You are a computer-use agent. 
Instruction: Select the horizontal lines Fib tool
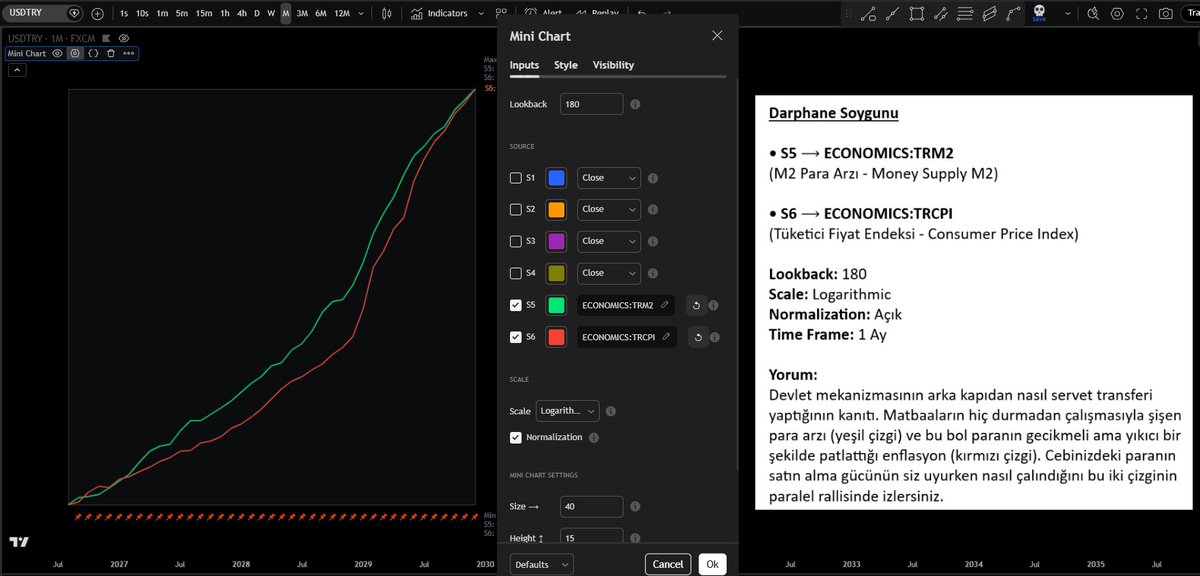click(965, 13)
